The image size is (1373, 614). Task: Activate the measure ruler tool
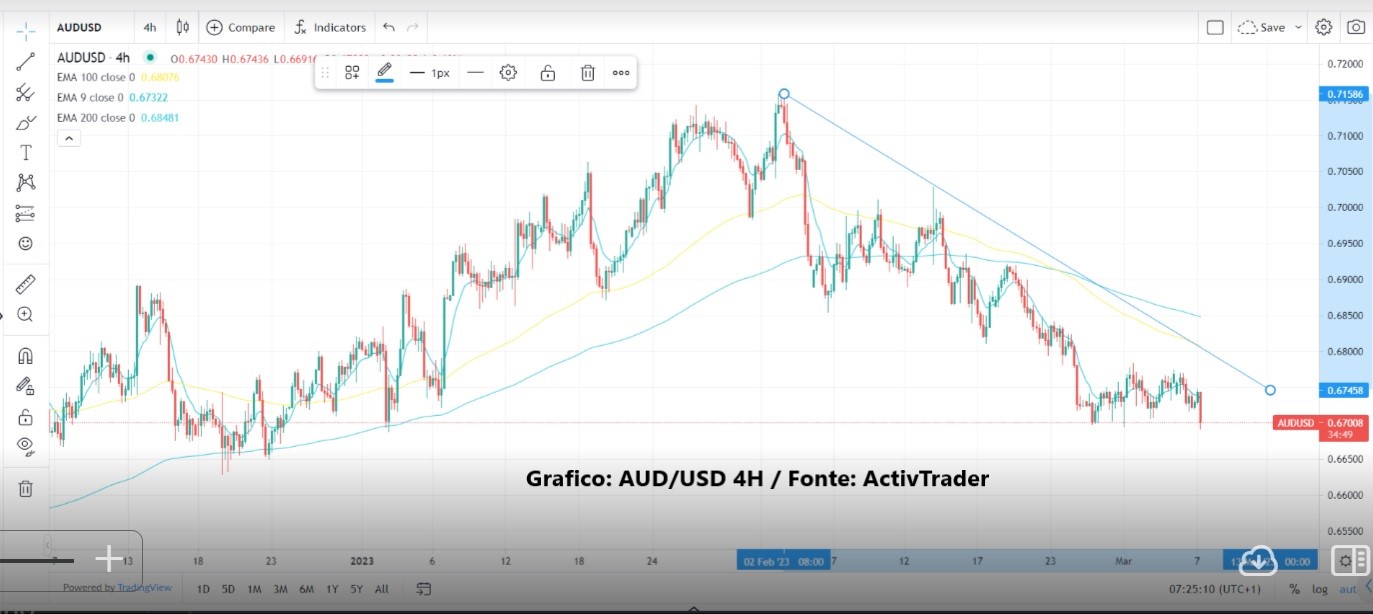pos(25,283)
